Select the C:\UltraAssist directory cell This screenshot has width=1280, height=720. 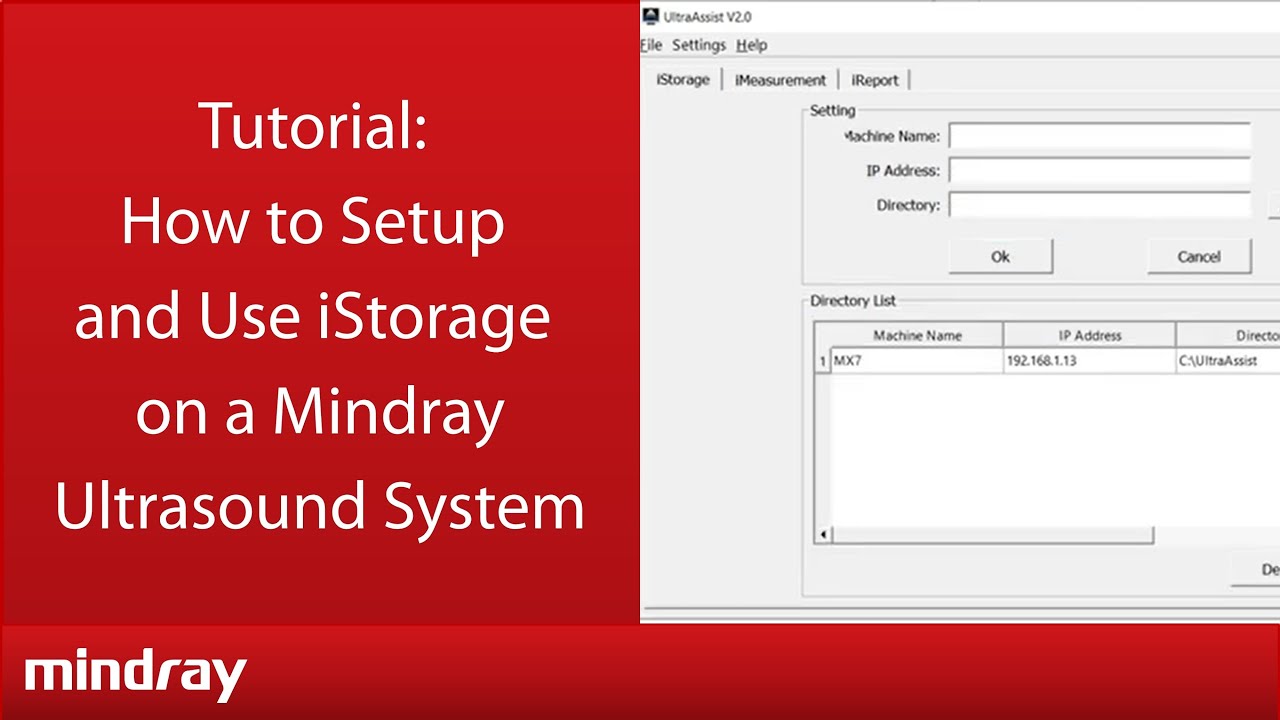coord(1228,361)
